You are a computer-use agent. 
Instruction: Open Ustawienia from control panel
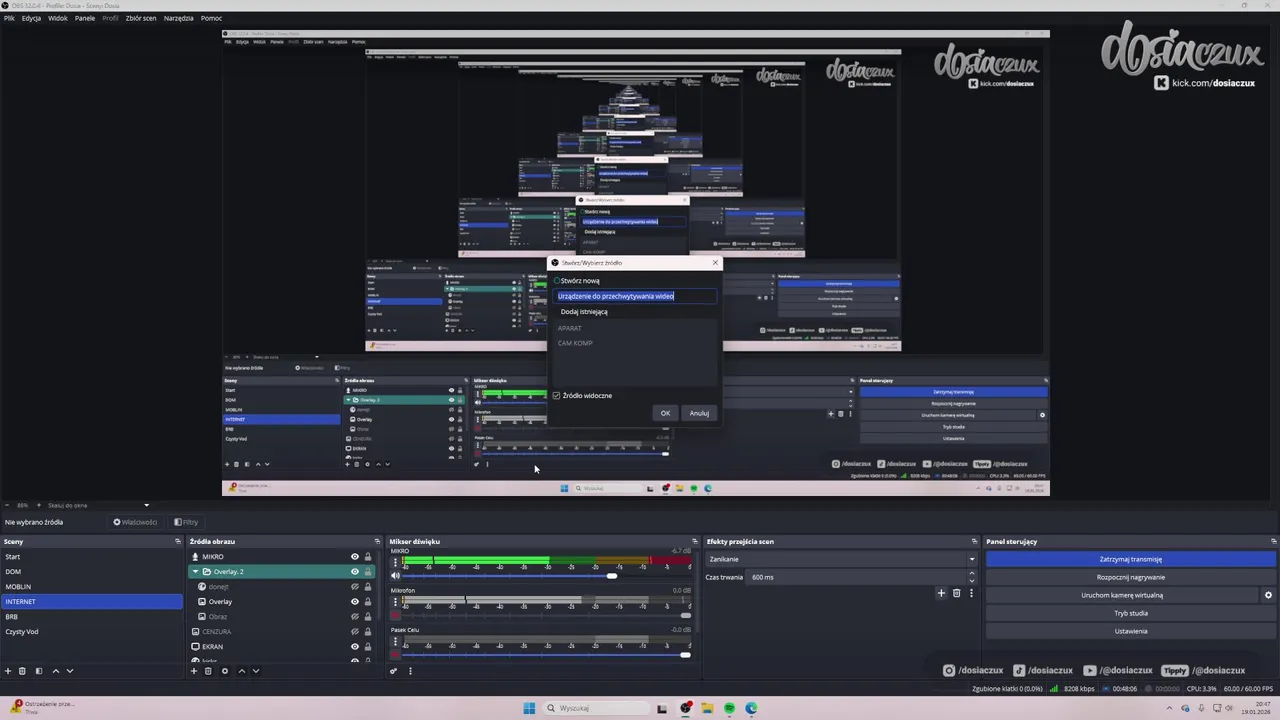pos(1131,631)
